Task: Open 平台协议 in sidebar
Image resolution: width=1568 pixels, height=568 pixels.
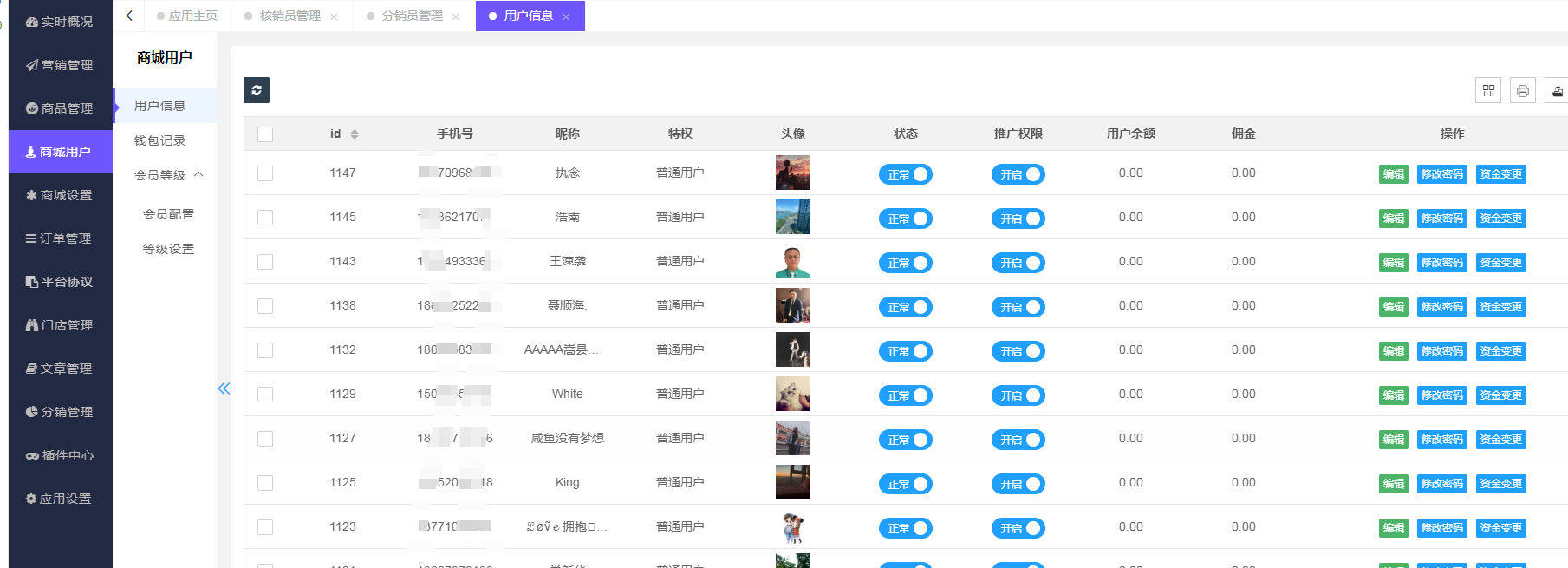Action: [60, 282]
